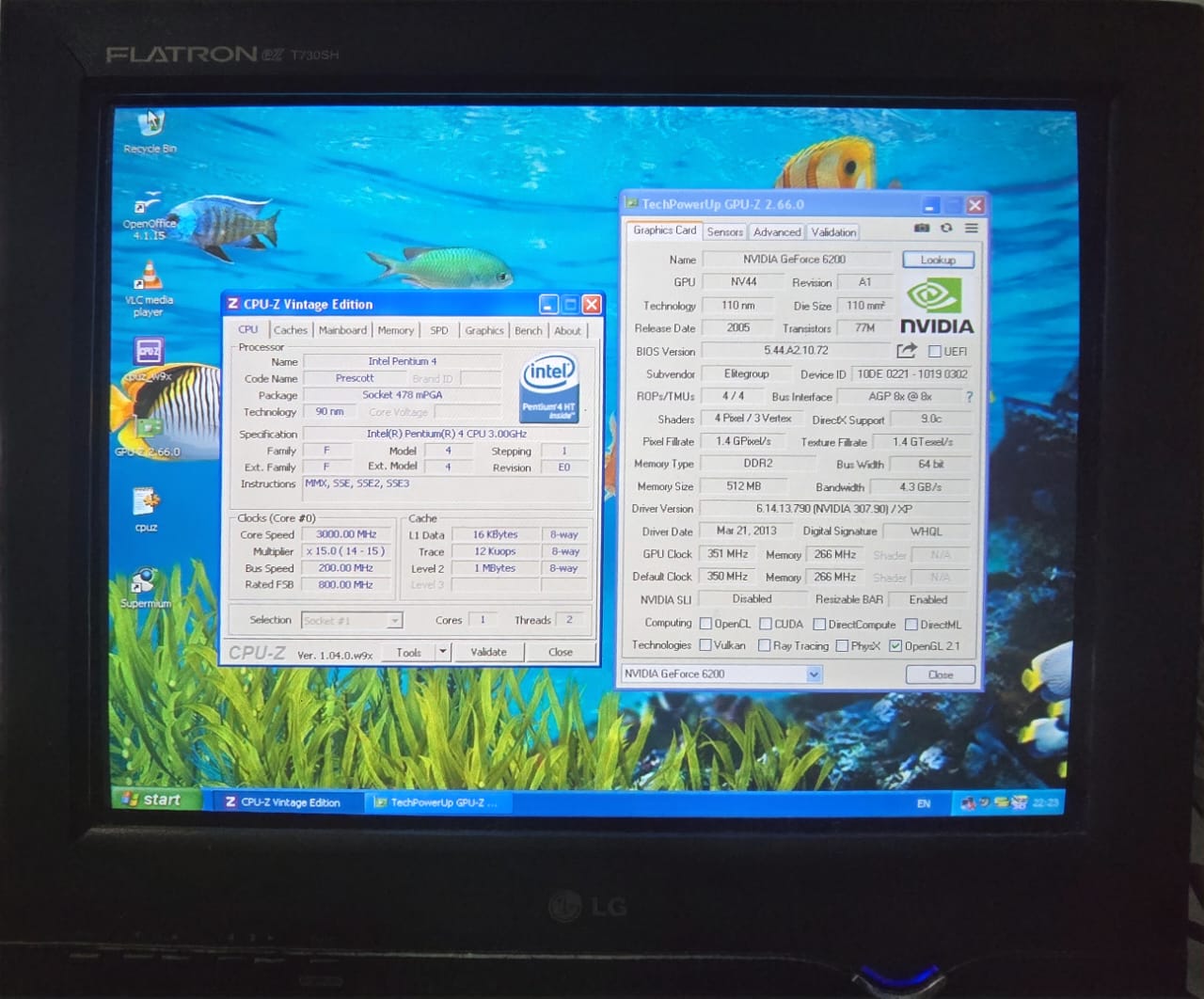Toggle the CUDA checkbox
Viewport: 1204px width, 999px height.
point(766,624)
